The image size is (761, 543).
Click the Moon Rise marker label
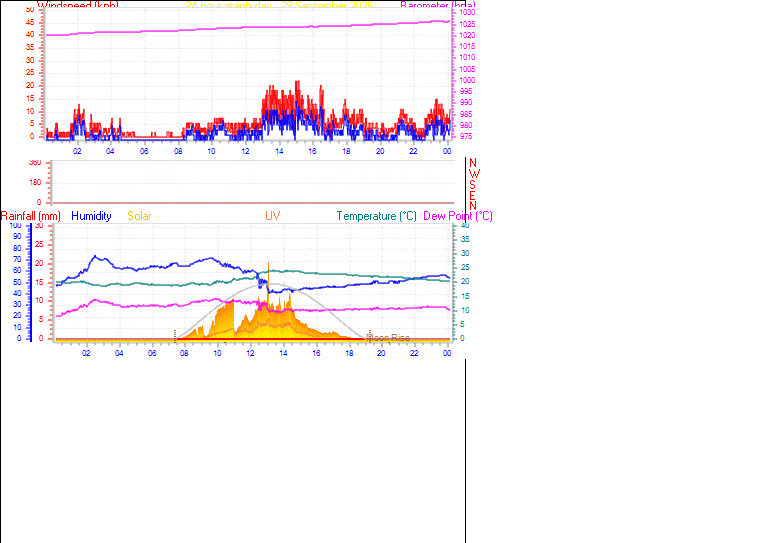click(388, 338)
